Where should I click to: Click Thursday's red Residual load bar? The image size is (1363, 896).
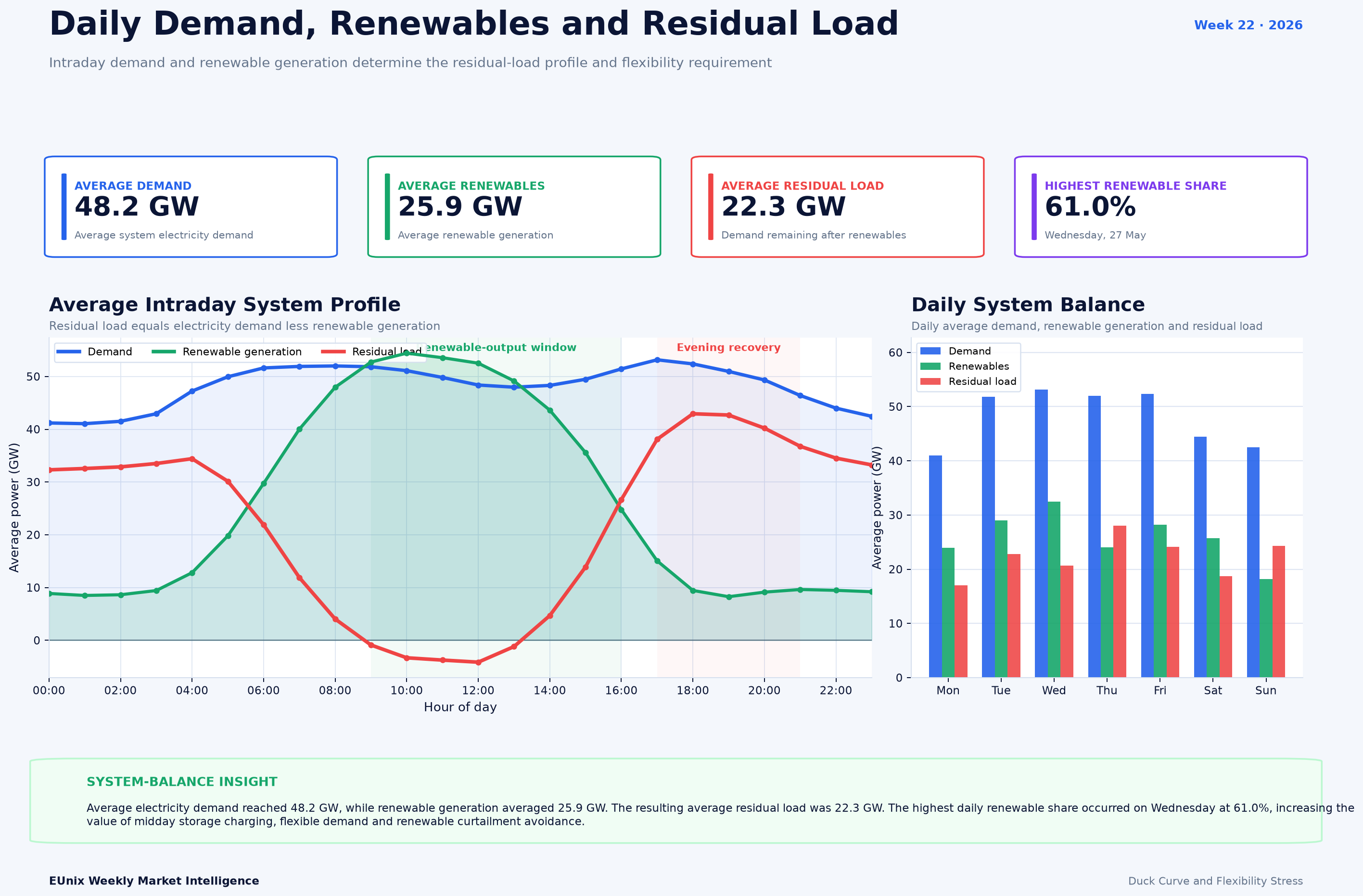coord(1120,602)
